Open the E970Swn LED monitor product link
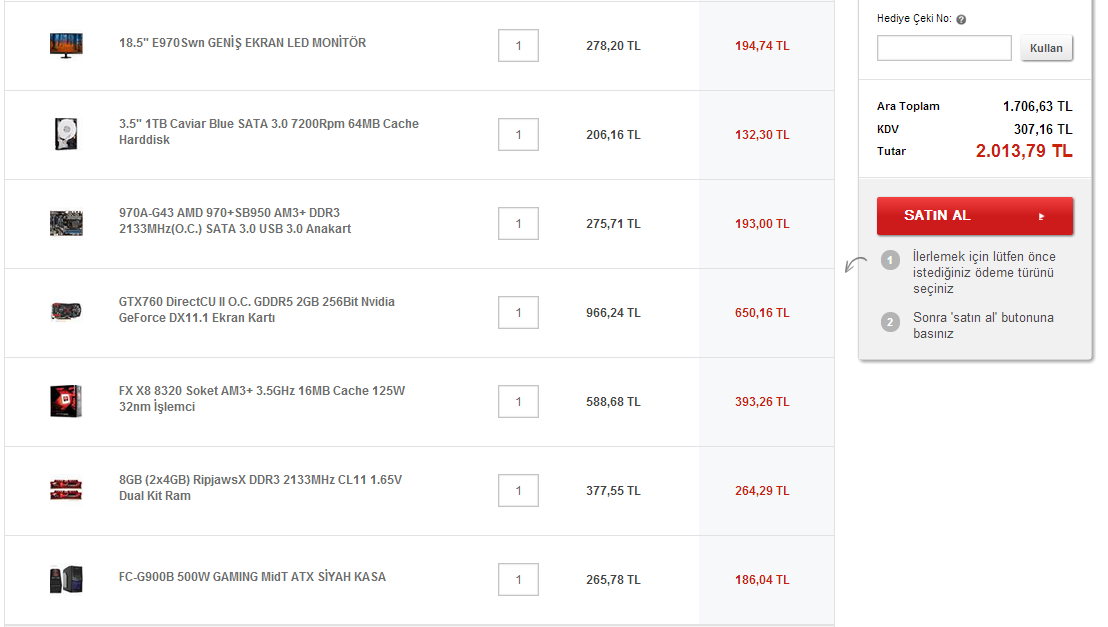 242,43
